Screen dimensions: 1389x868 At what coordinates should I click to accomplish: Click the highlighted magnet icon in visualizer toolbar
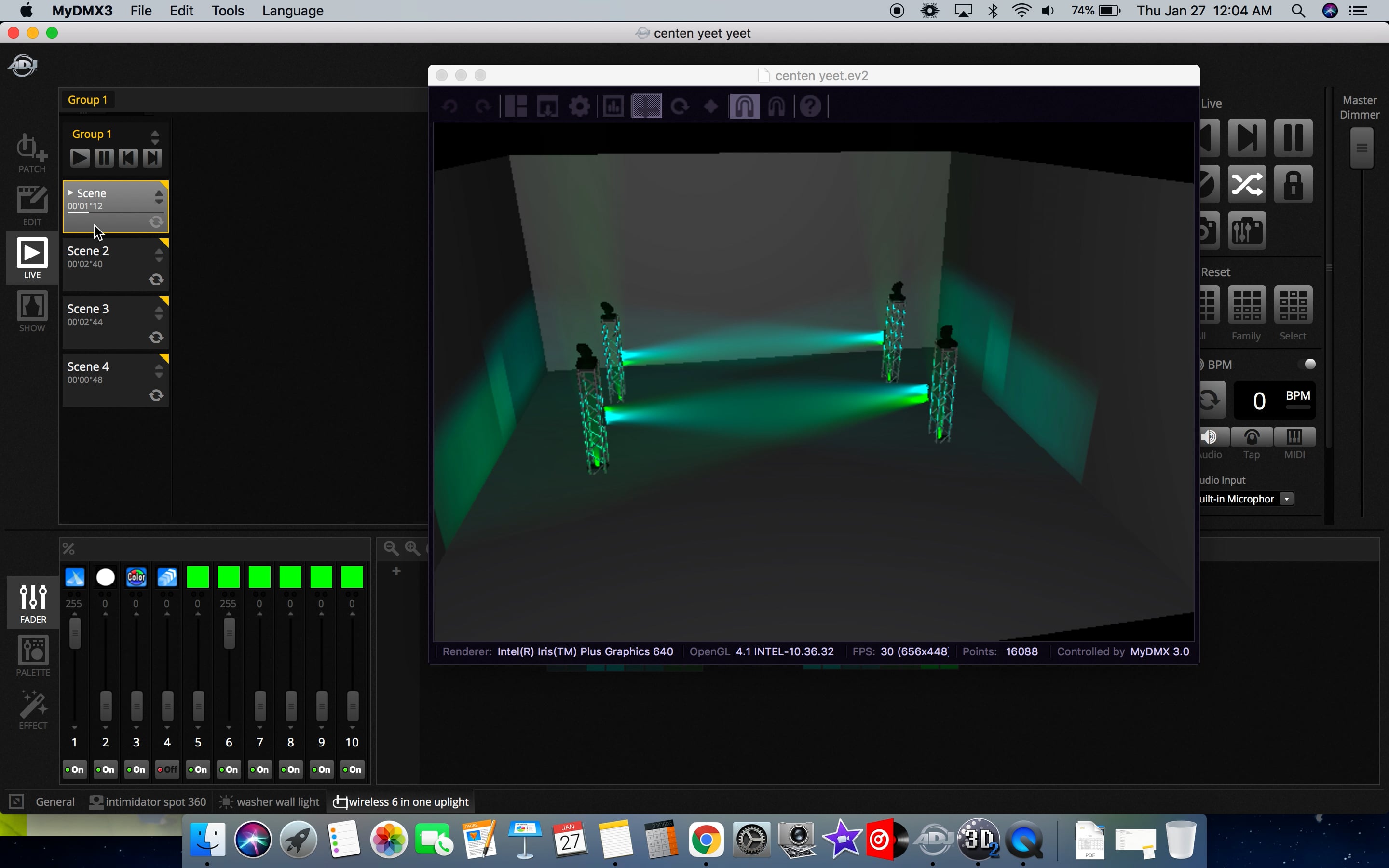pyautogui.click(x=745, y=106)
